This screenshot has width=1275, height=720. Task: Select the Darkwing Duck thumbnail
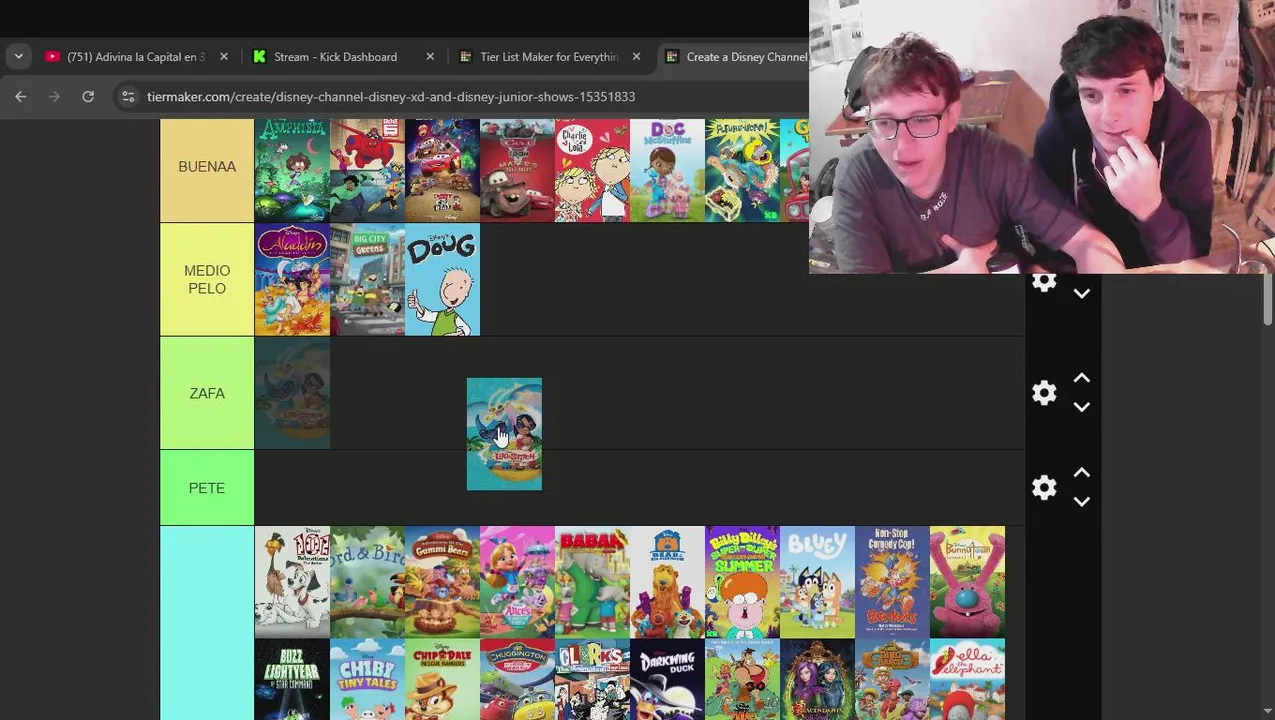[667, 680]
